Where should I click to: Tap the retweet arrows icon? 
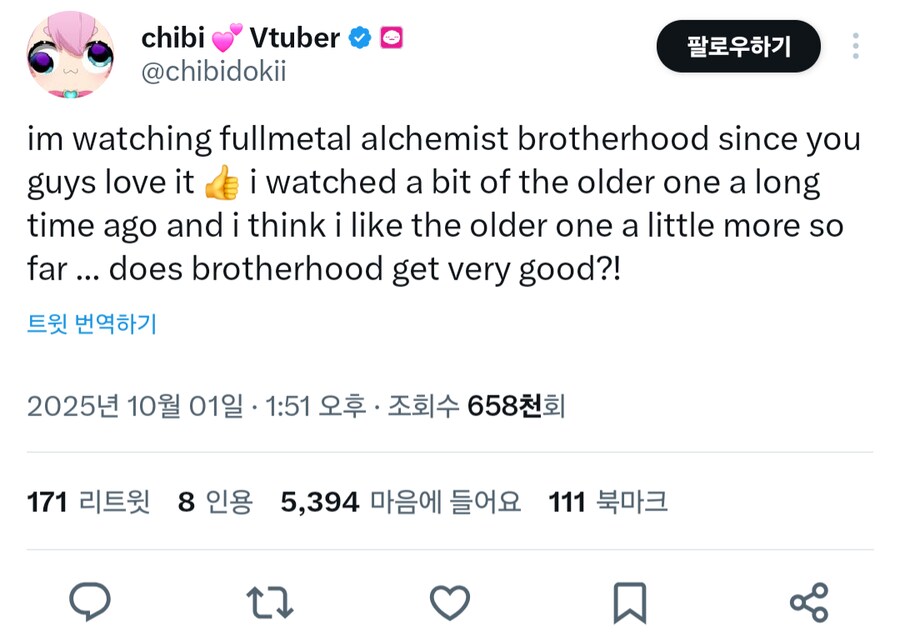click(269, 602)
